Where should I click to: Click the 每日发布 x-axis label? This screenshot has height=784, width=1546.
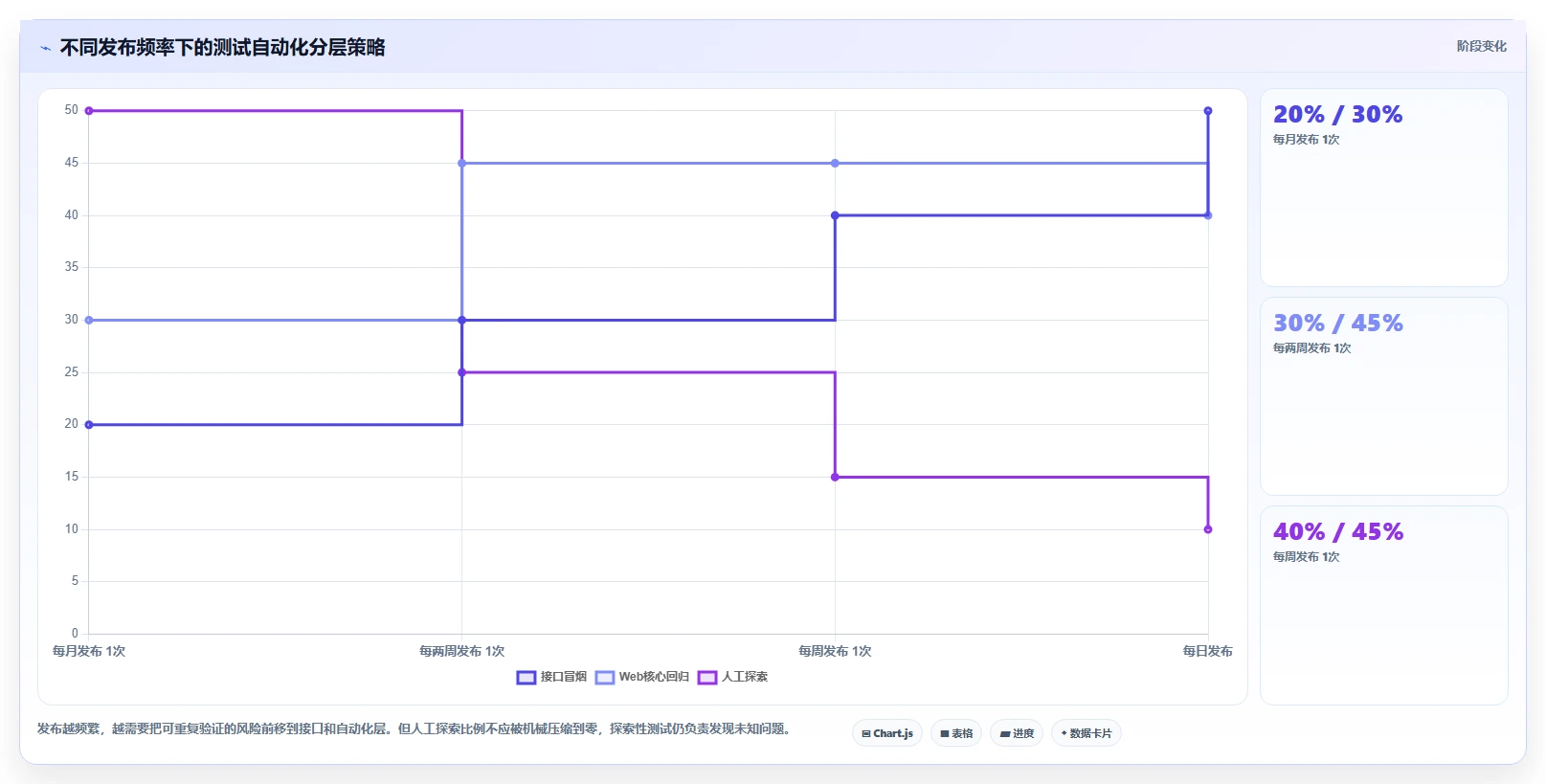1207,651
